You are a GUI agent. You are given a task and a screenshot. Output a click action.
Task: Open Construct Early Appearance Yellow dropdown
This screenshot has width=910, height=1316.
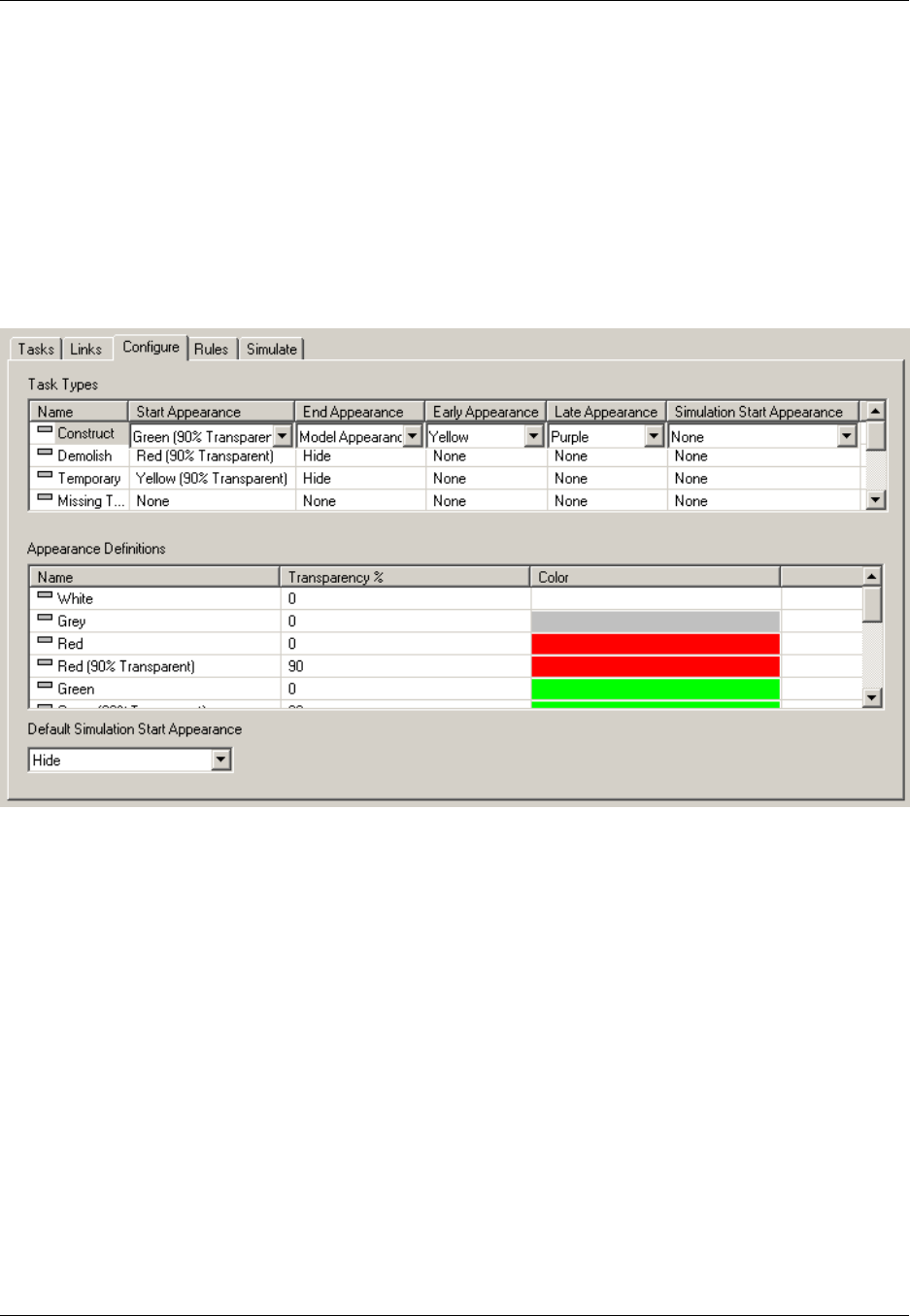533,437
